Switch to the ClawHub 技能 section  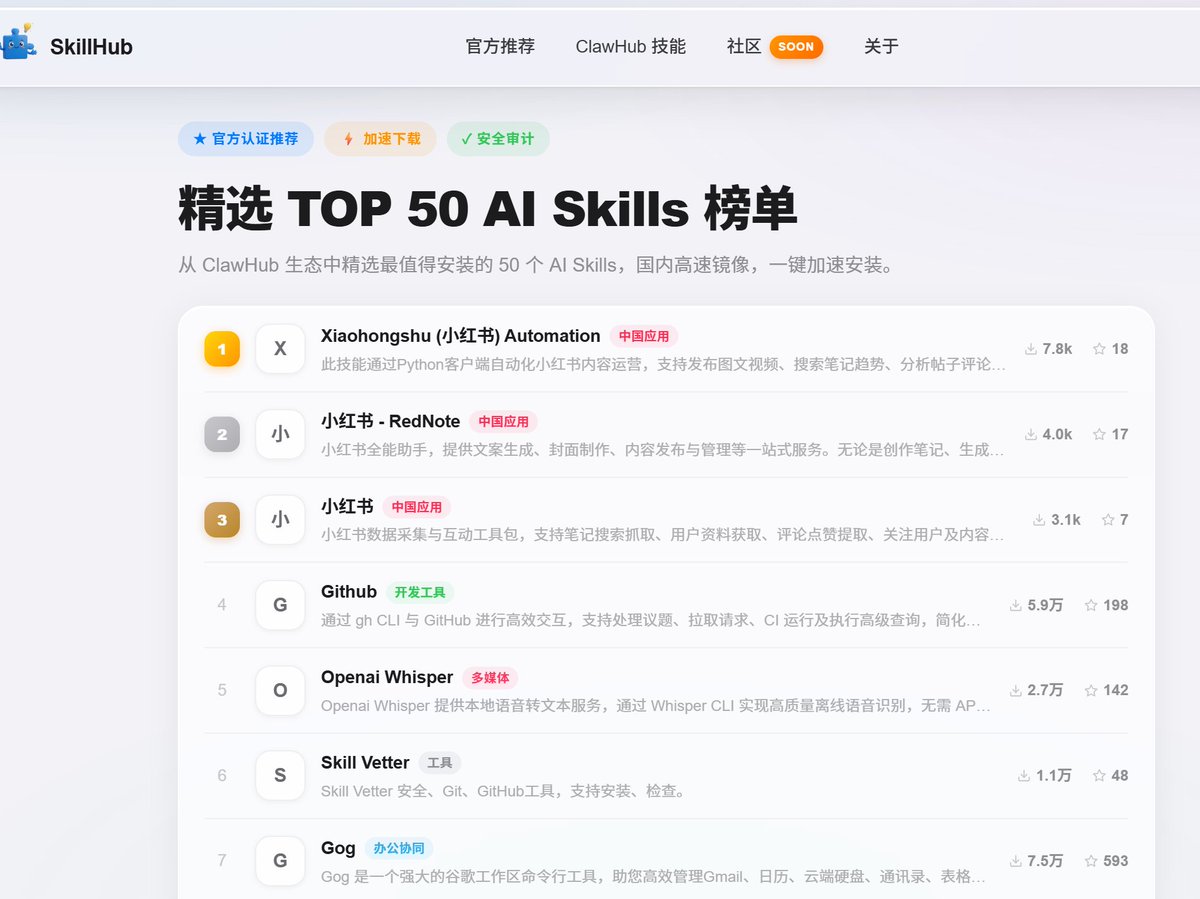[630, 46]
